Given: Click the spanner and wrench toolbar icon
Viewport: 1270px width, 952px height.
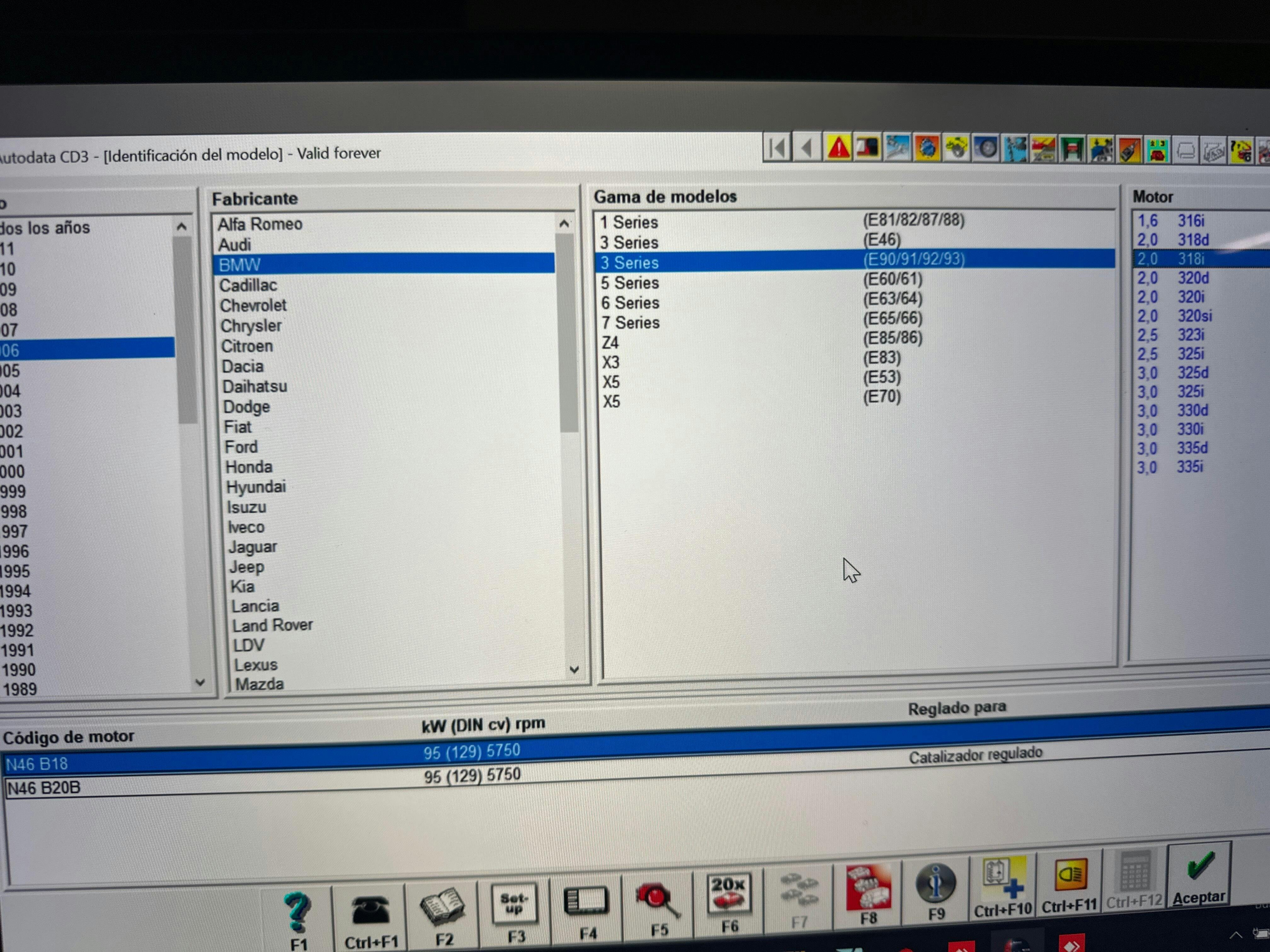Looking at the screenshot, I should [x=897, y=149].
